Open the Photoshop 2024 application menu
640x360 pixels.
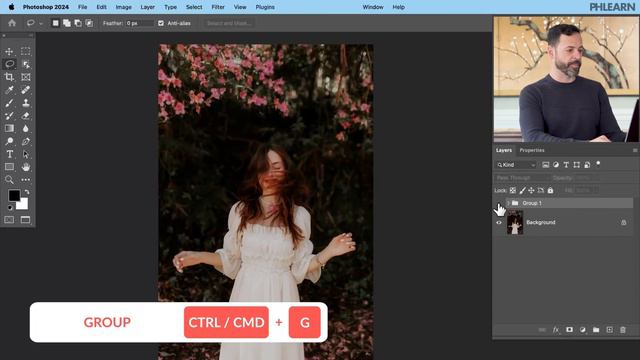click(x=46, y=7)
